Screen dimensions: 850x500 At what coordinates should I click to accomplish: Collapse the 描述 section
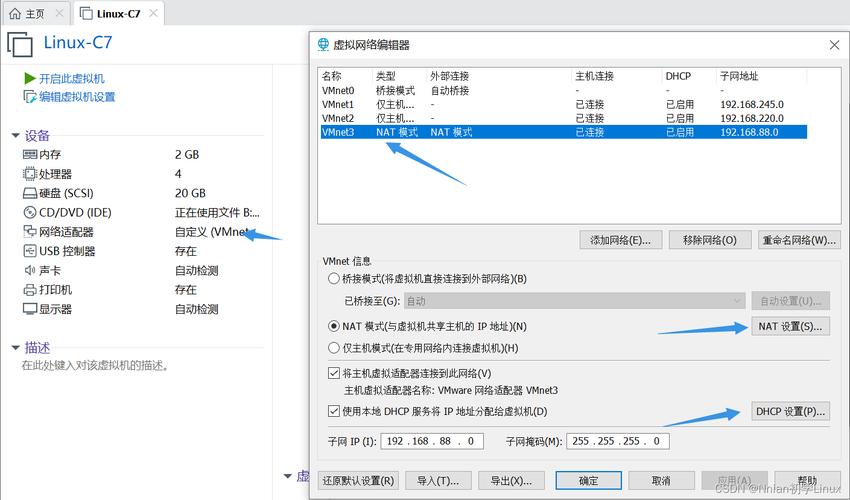point(16,348)
